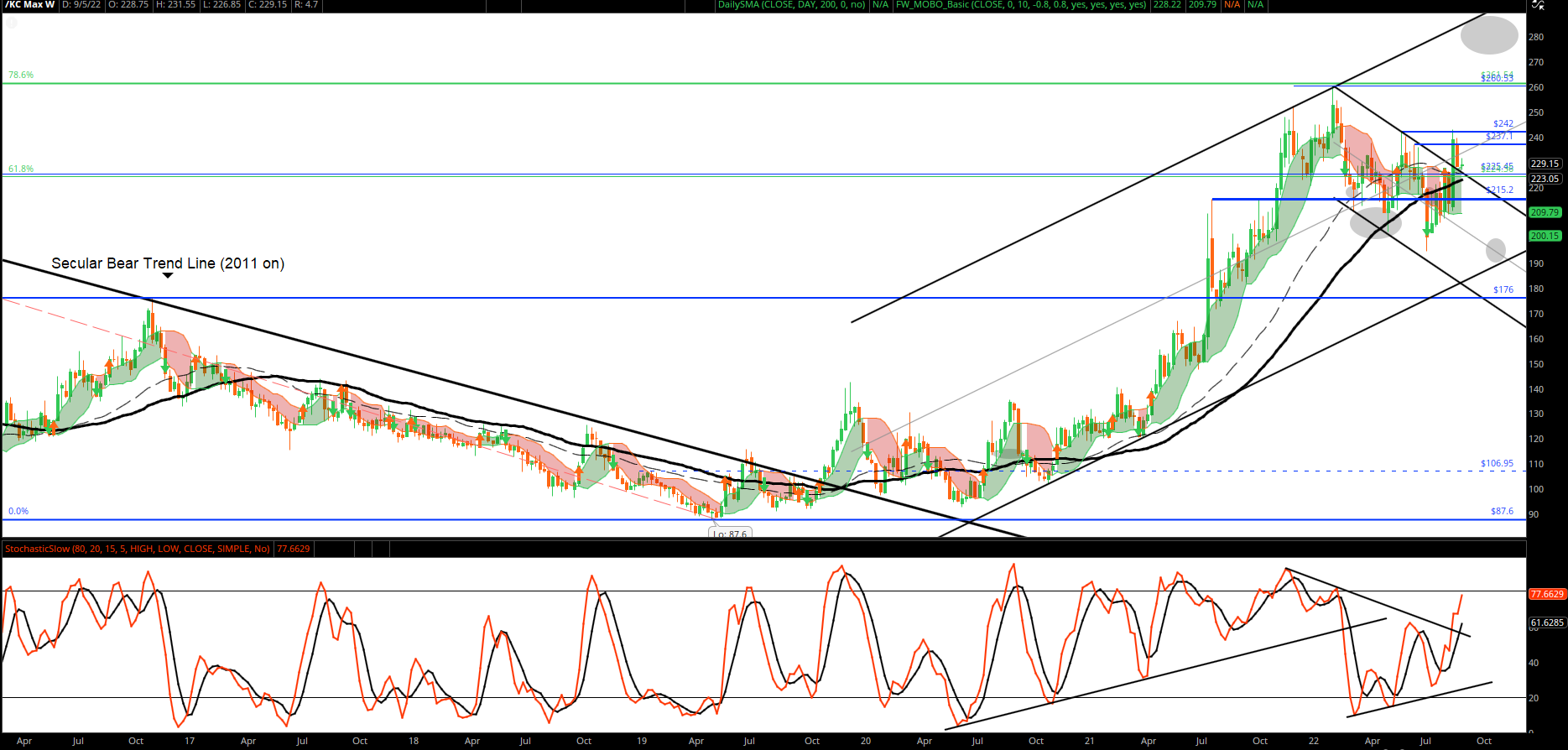Click the D: 9/5/22 date readout

(83, 5)
